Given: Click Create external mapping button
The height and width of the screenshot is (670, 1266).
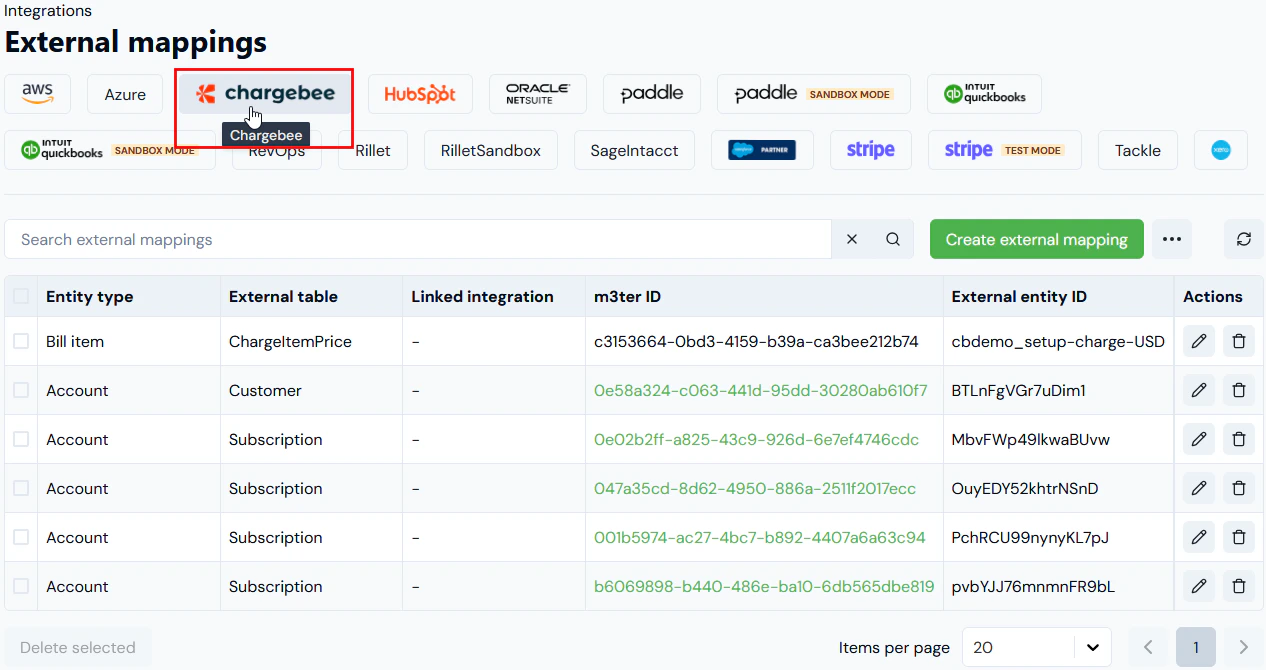Looking at the screenshot, I should click(x=1037, y=239).
